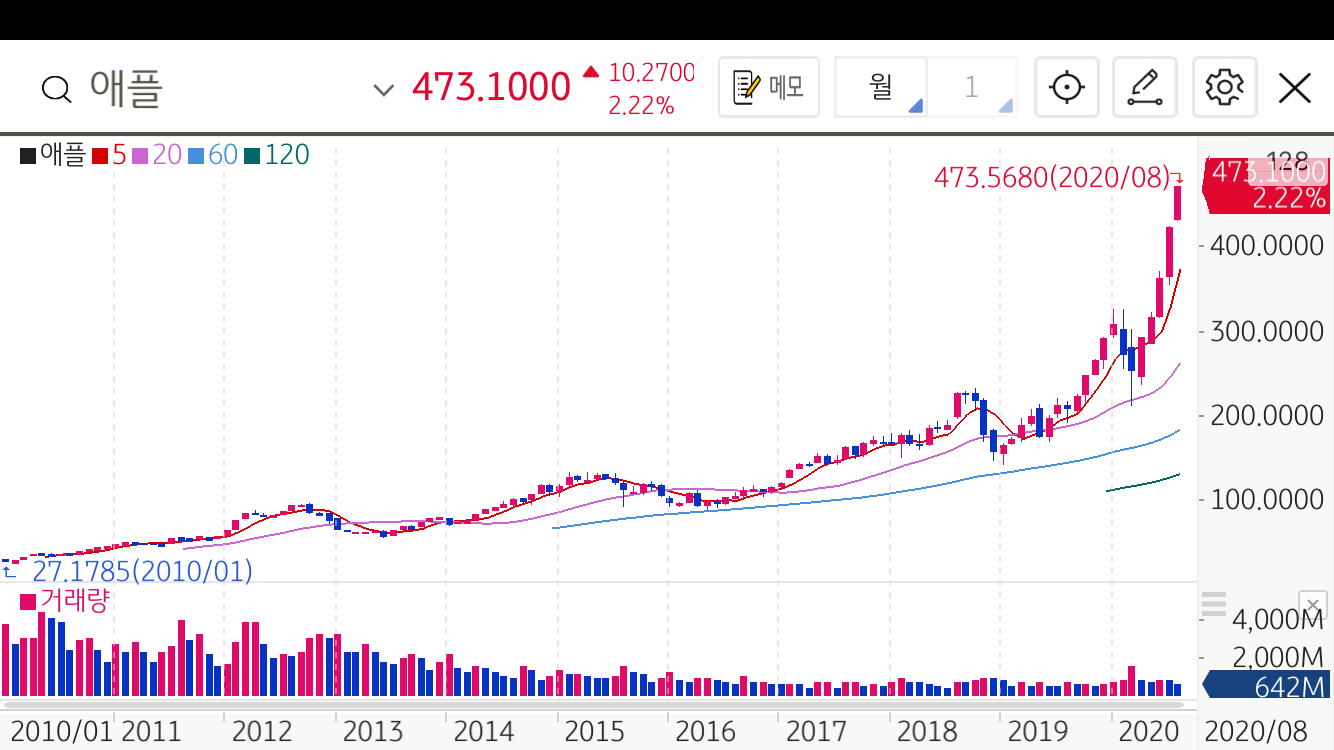Open the stock name search field 애플

127,88
